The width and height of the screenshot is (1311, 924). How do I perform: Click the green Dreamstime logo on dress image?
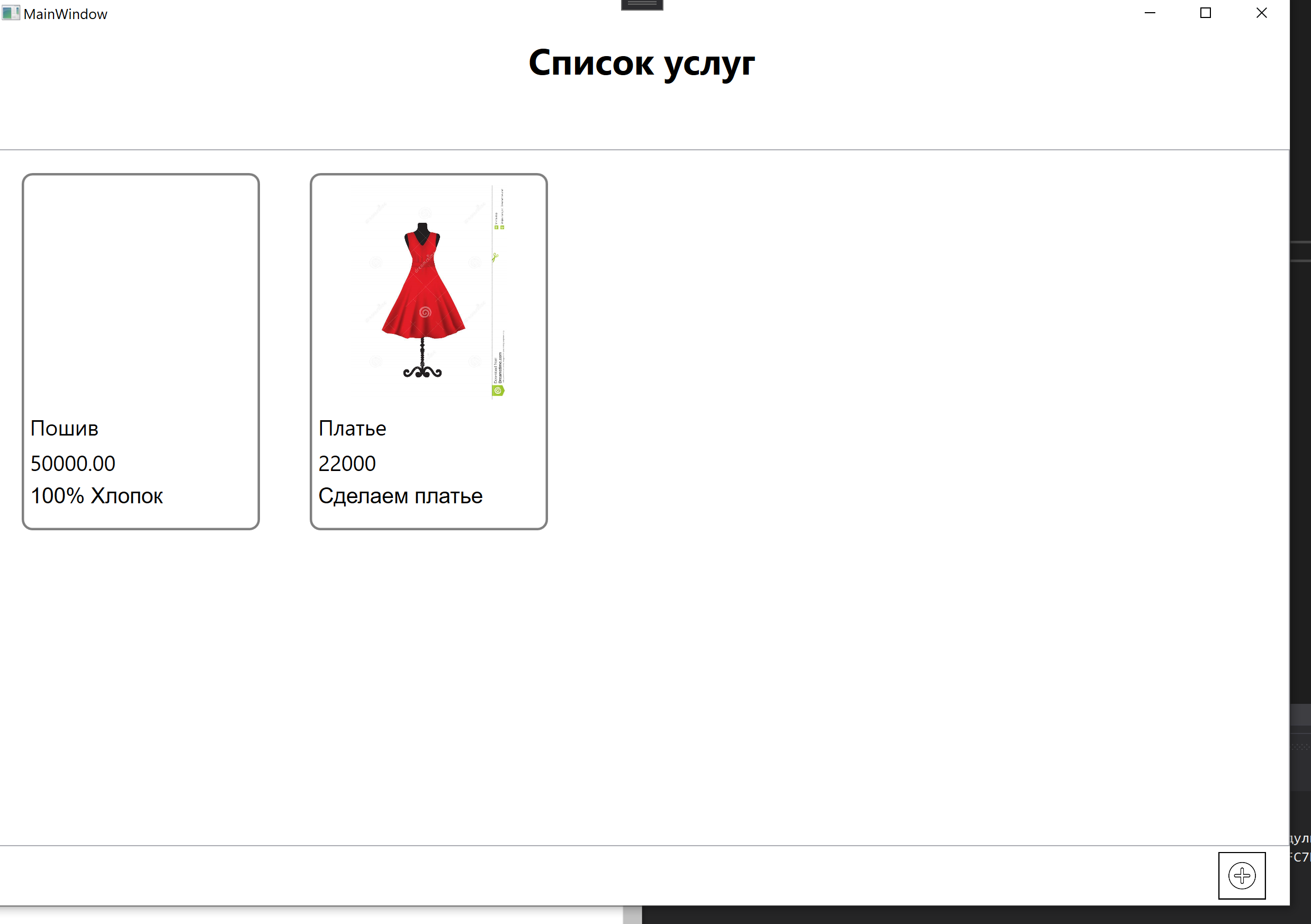(498, 391)
